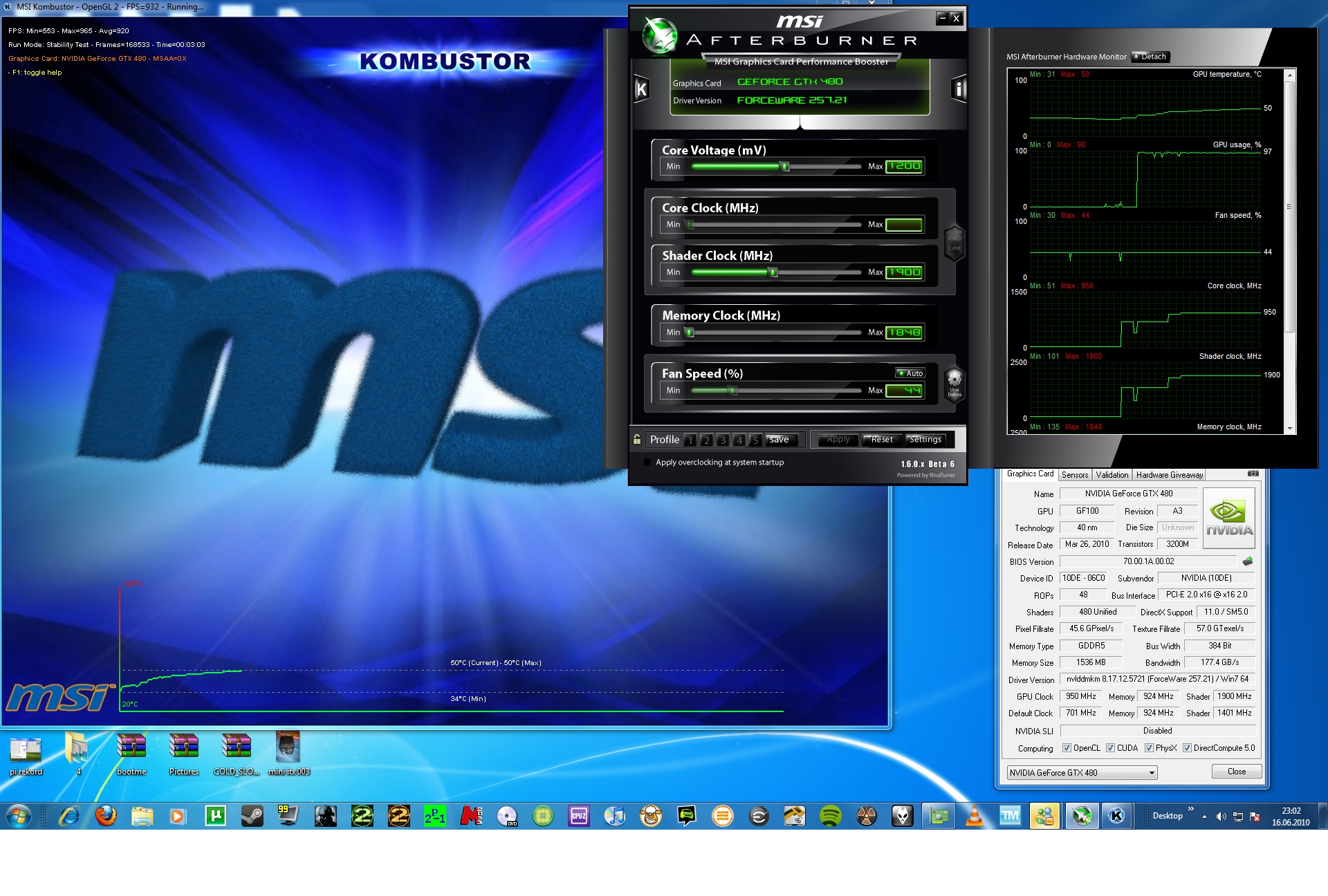The height and width of the screenshot is (896, 1328).
Task: Click the GPU-Z screenshot camera icon
Action: tap(1253, 474)
